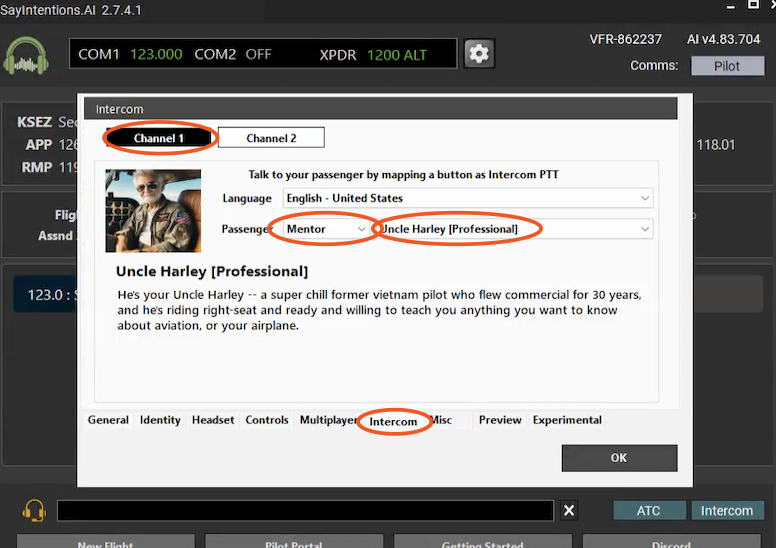This screenshot has height=548, width=776.
Task: Click the black message input field
Action: coord(305,510)
